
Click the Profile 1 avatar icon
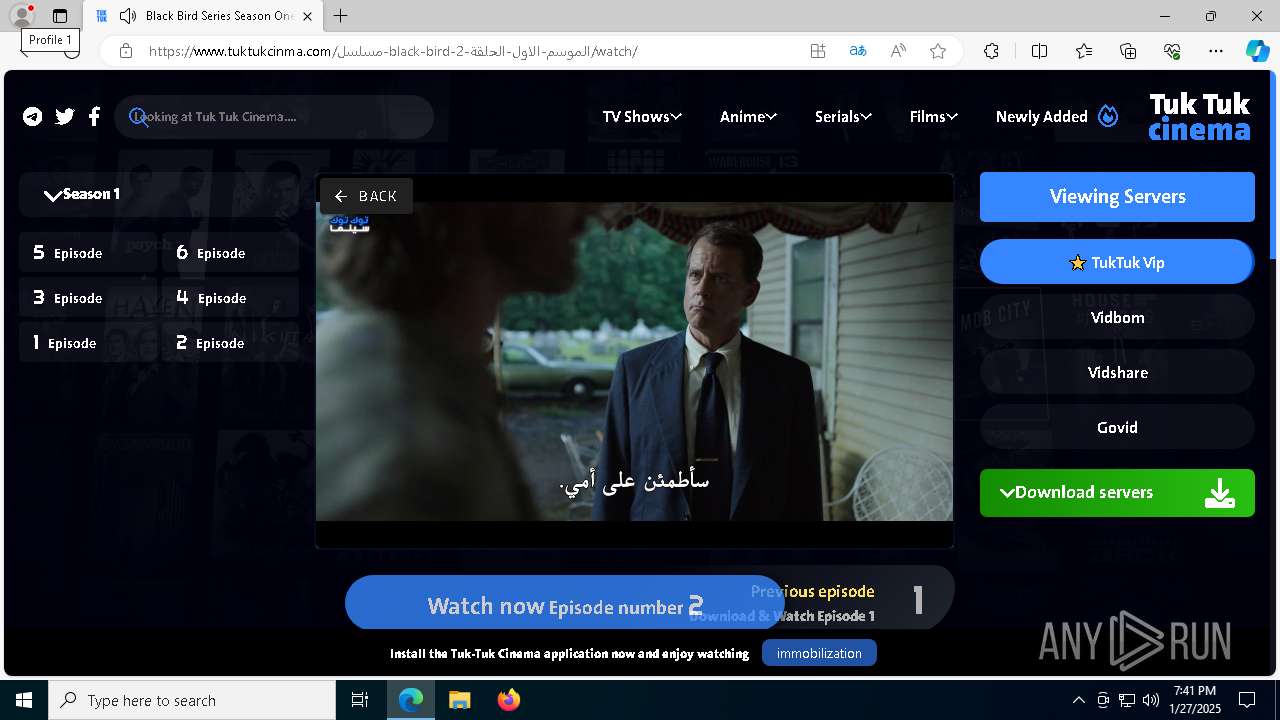pos(21,16)
